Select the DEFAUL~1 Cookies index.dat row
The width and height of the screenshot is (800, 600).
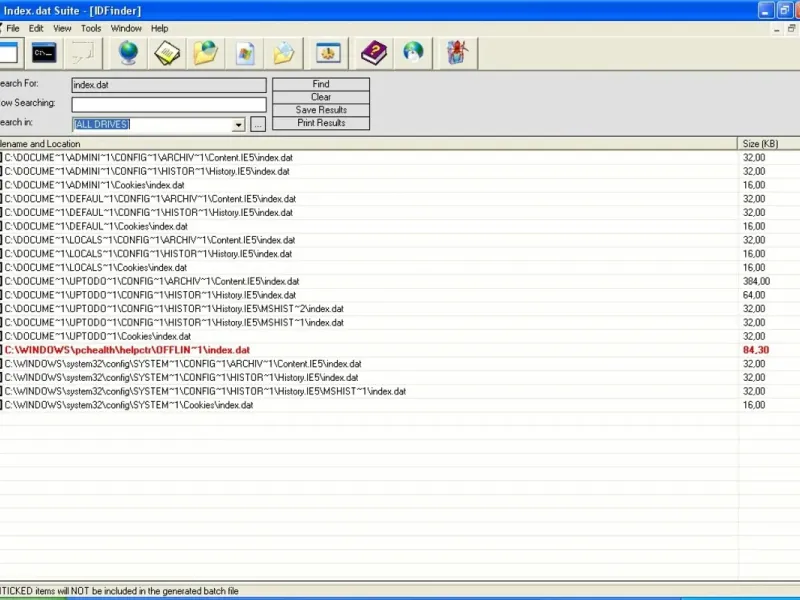pos(400,227)
